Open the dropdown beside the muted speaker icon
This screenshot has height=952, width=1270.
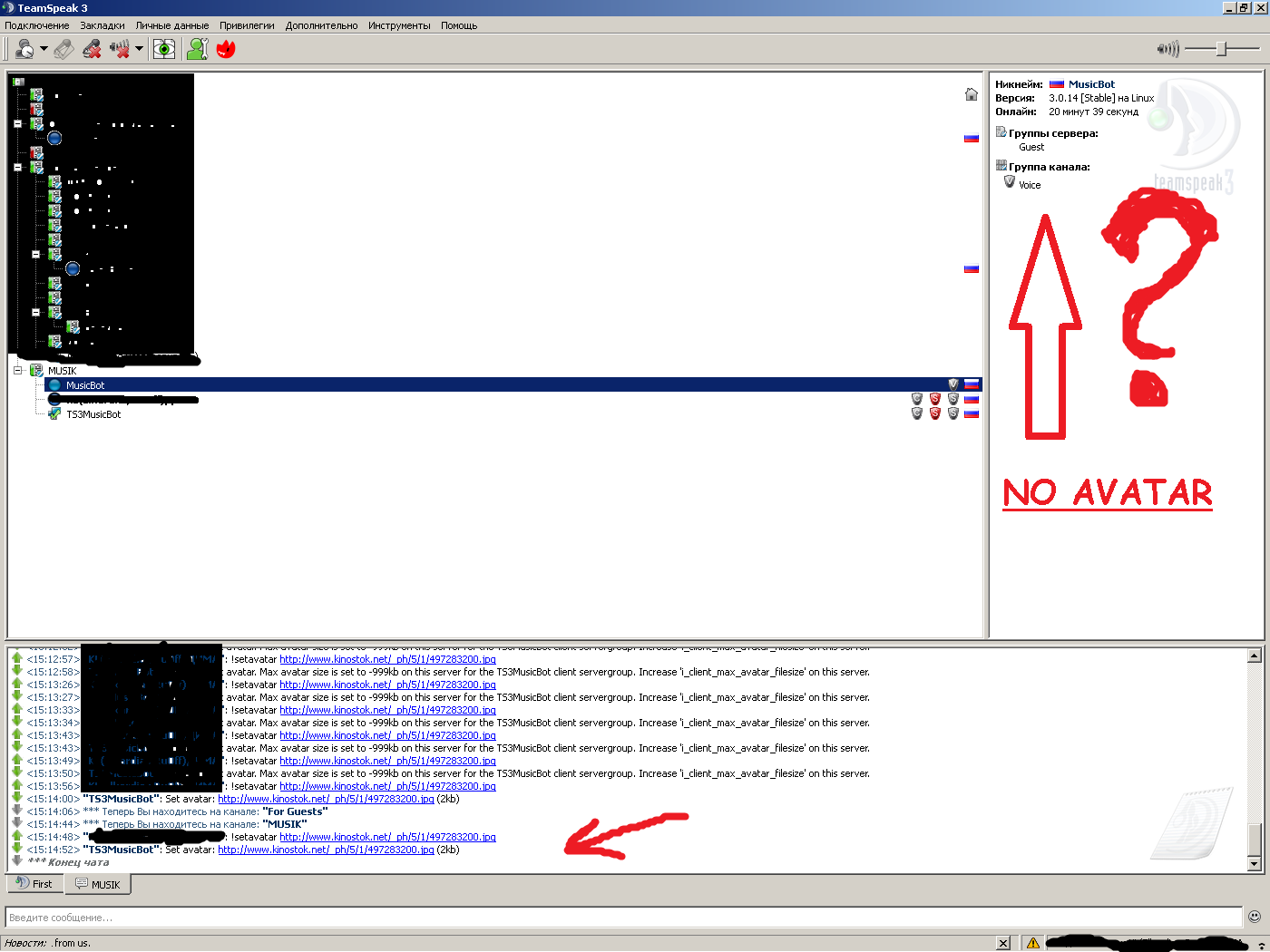pos(139,49)
